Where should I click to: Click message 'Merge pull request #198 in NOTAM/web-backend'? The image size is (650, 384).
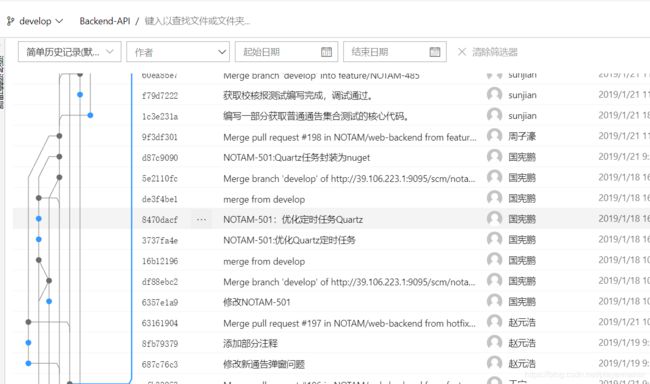point(349,137)
